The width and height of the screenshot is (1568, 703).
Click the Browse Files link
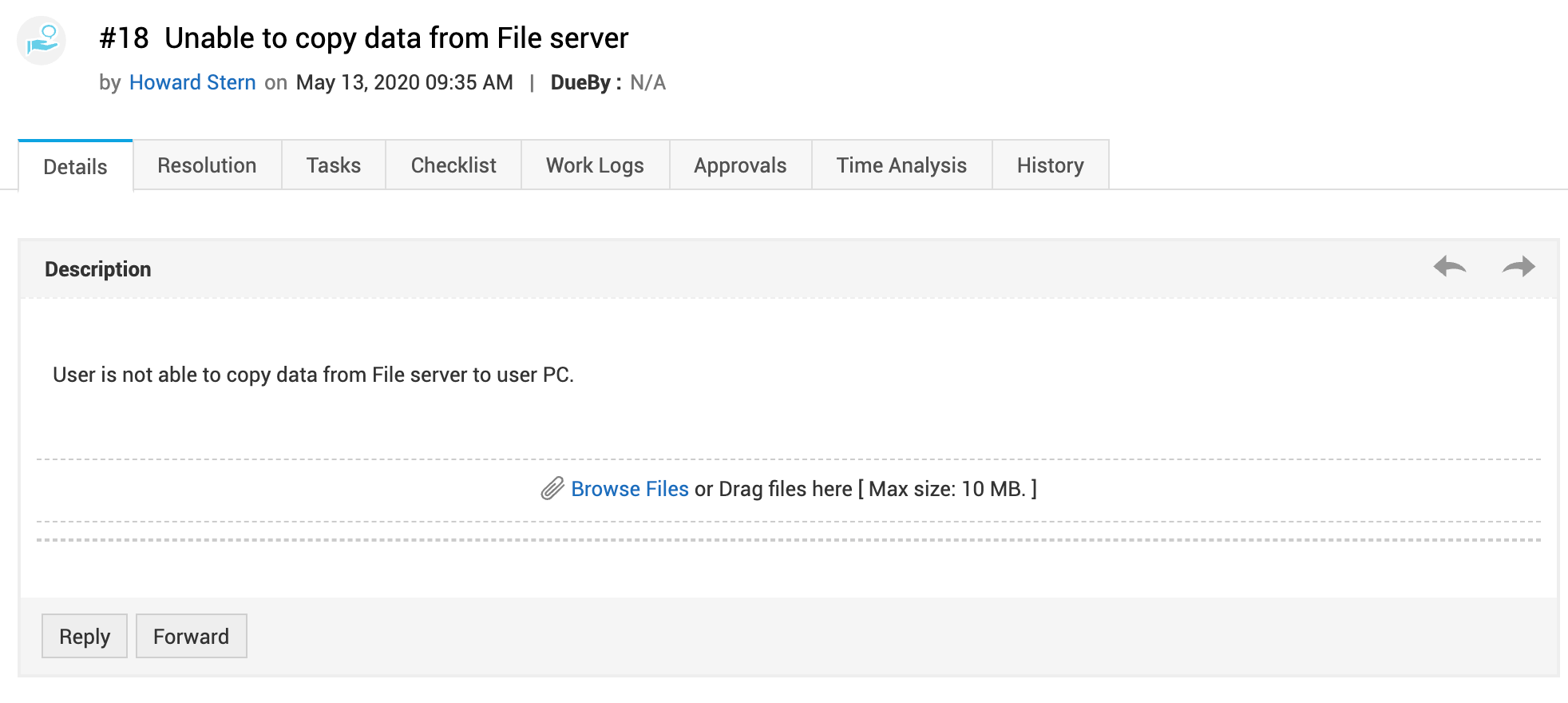(630, 489)
